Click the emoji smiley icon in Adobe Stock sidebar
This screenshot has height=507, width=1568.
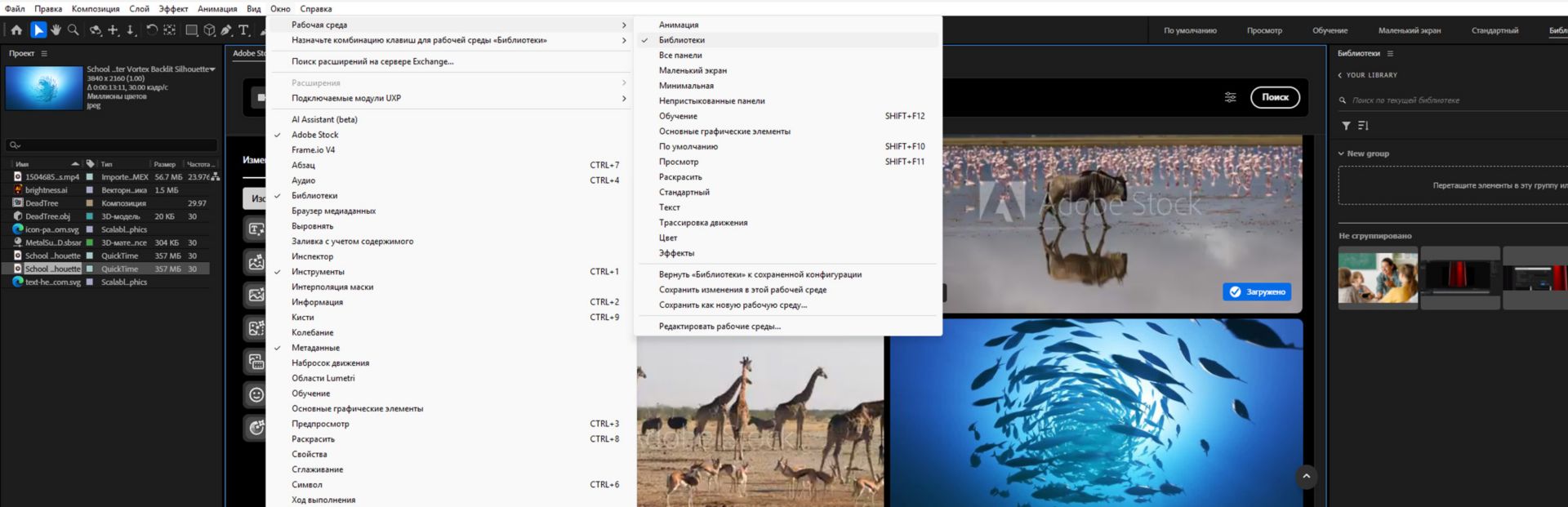pos(256,395)
